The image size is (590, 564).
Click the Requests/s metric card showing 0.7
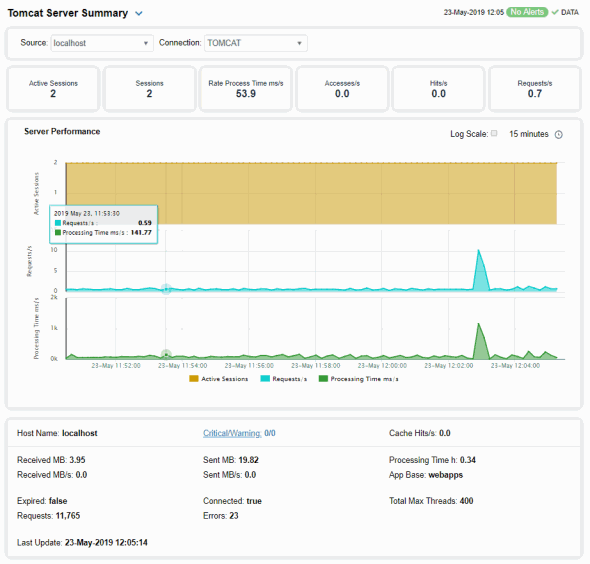click(535, 89)
